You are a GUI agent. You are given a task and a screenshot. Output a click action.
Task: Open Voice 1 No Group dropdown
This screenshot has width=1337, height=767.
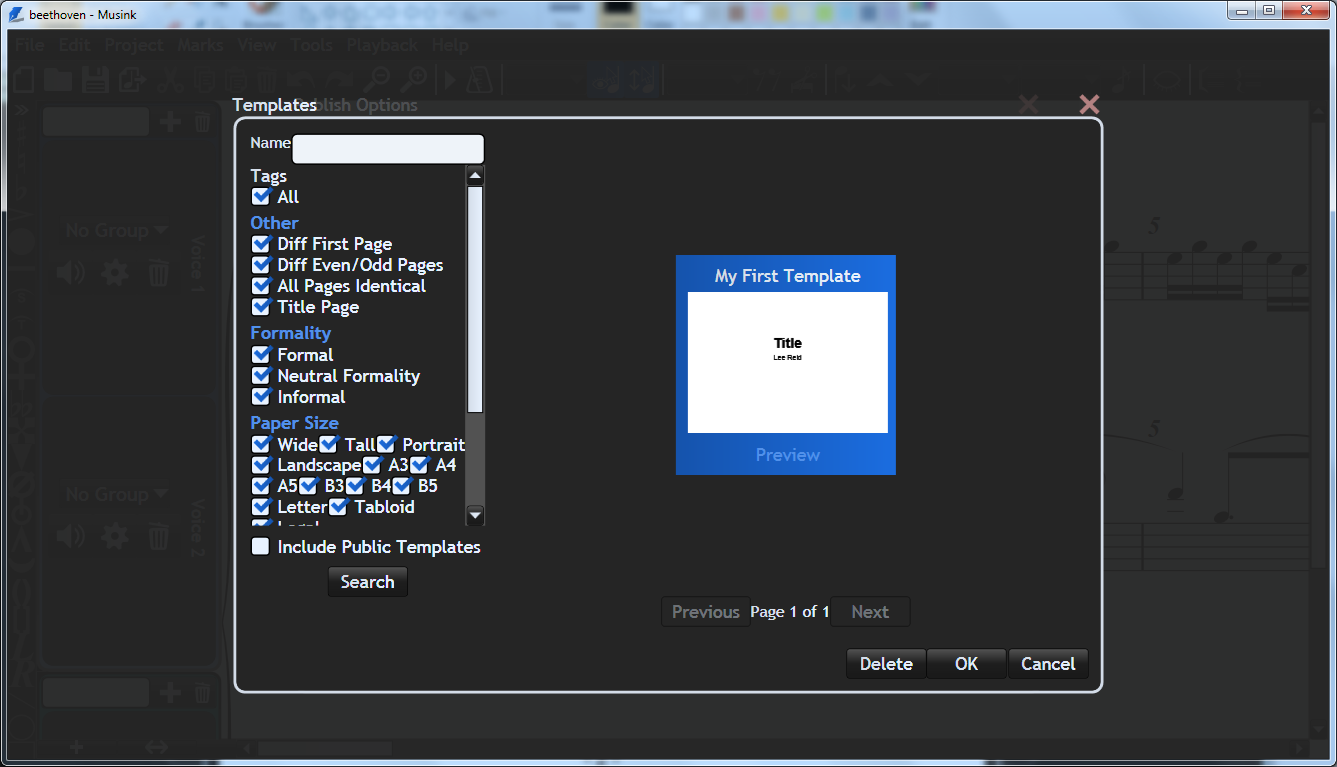click(x=115, y=231)
